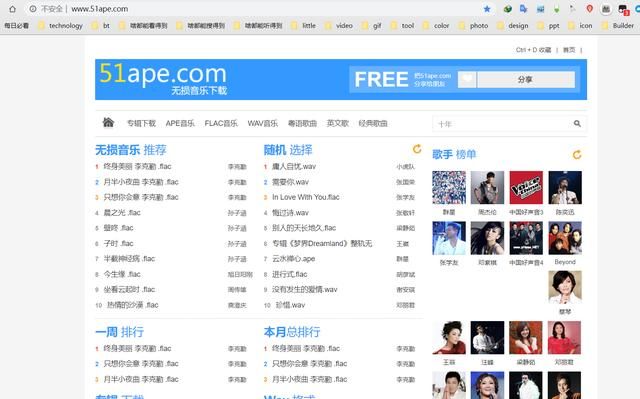
Task: Open the APE音乐 nav item
Action: coord(180,123)
